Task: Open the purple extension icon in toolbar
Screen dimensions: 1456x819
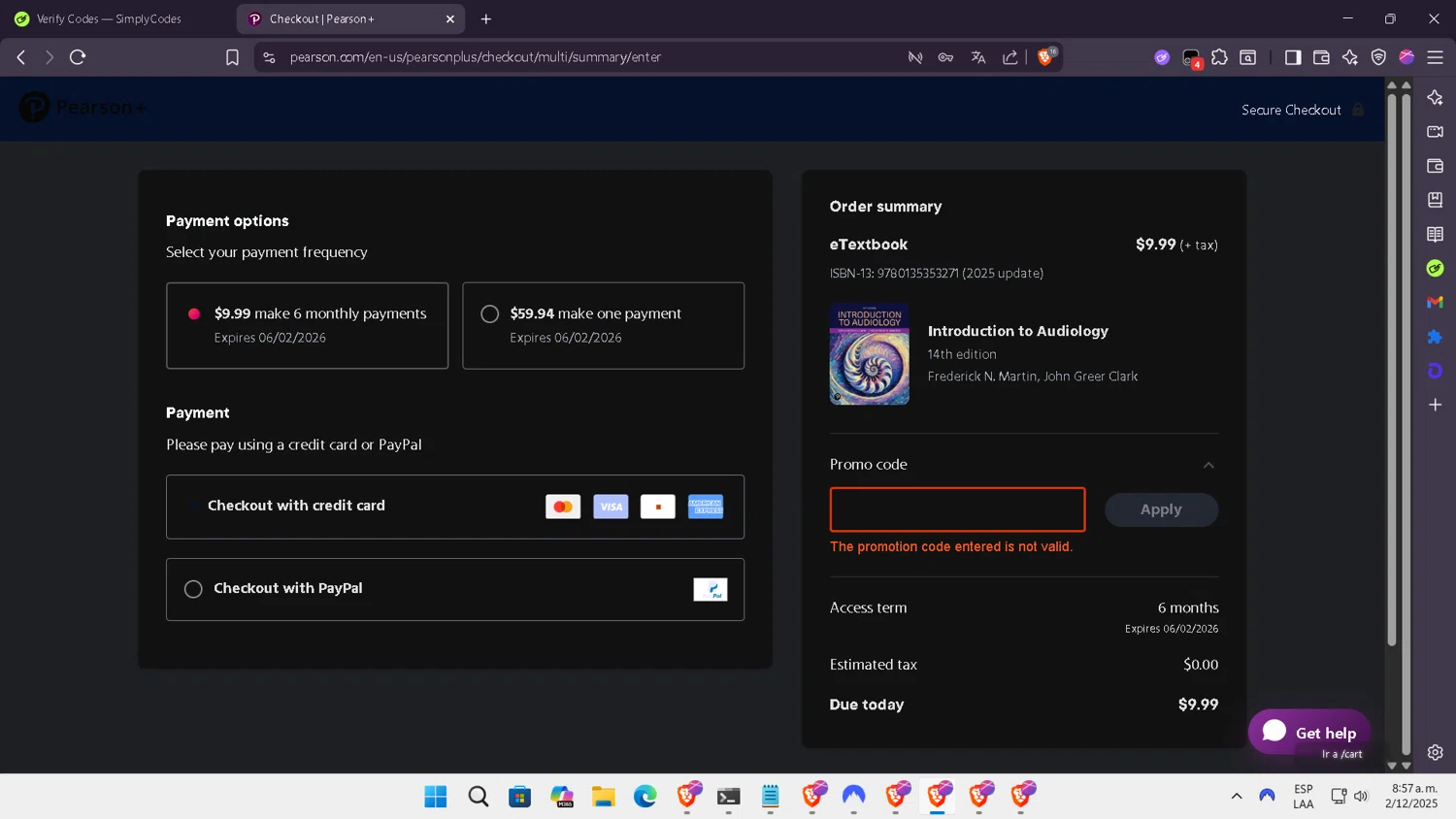Action: click(1162, 57)
